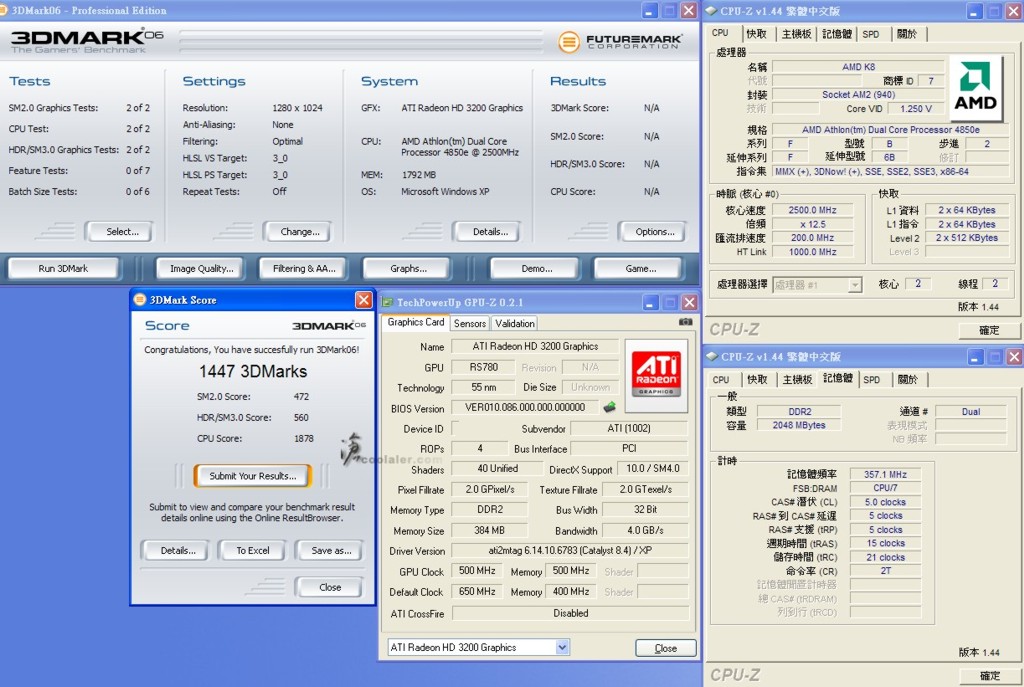This screenshot has height=687, width=1024.
Task: Click the GPU-Z title bar icon
Action: 388,302
